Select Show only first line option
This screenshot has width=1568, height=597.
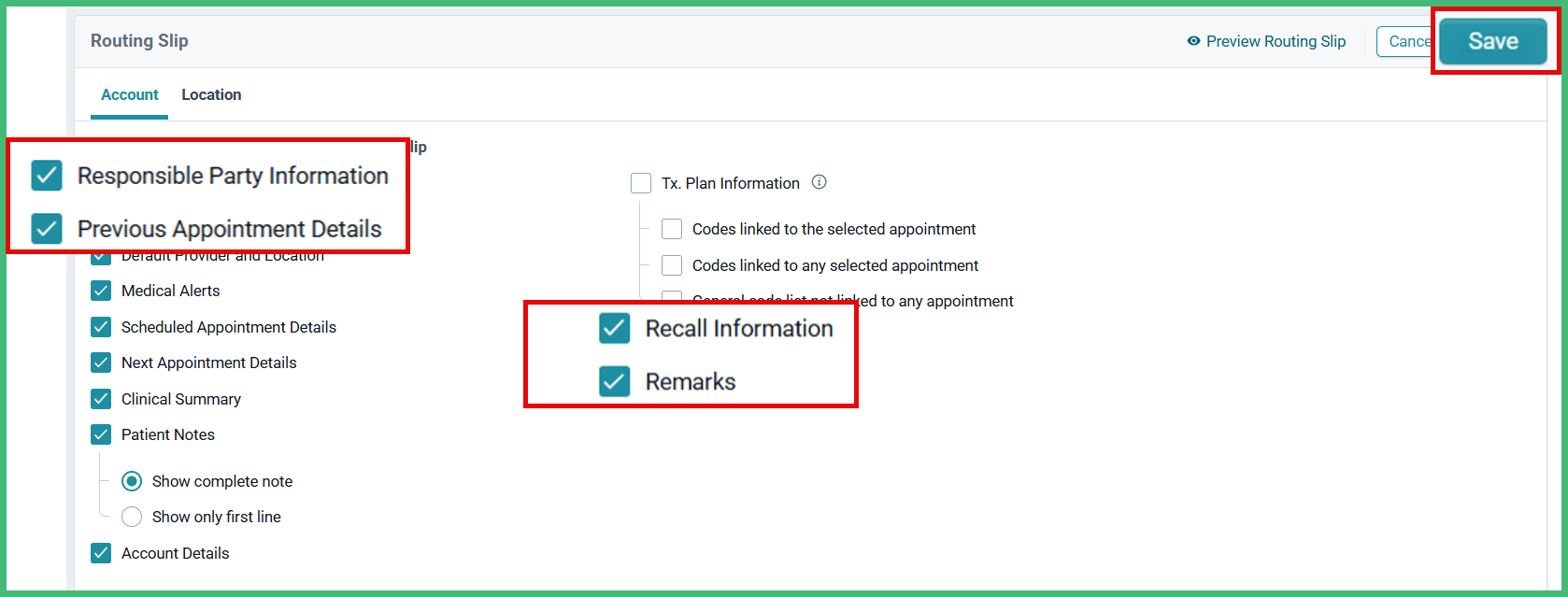(132, 516)
